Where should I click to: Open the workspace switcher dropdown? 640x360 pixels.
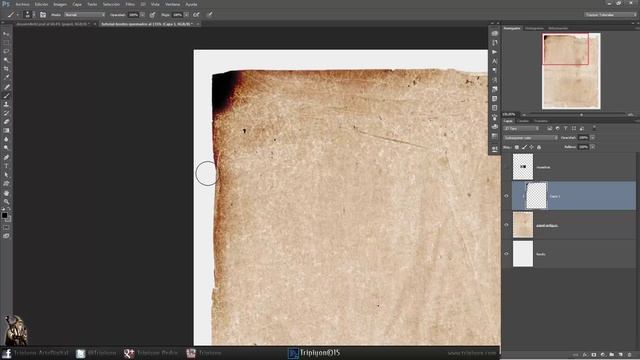click(610, 15)
